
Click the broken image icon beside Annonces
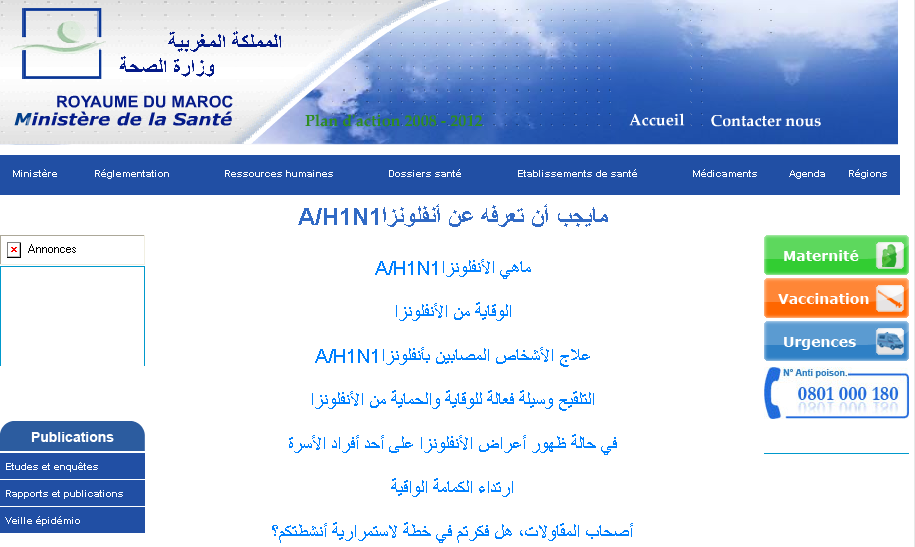14,250
